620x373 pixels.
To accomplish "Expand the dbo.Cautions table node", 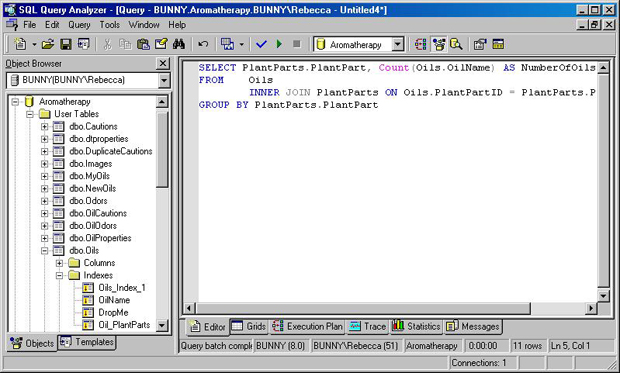I will point(44,127).
